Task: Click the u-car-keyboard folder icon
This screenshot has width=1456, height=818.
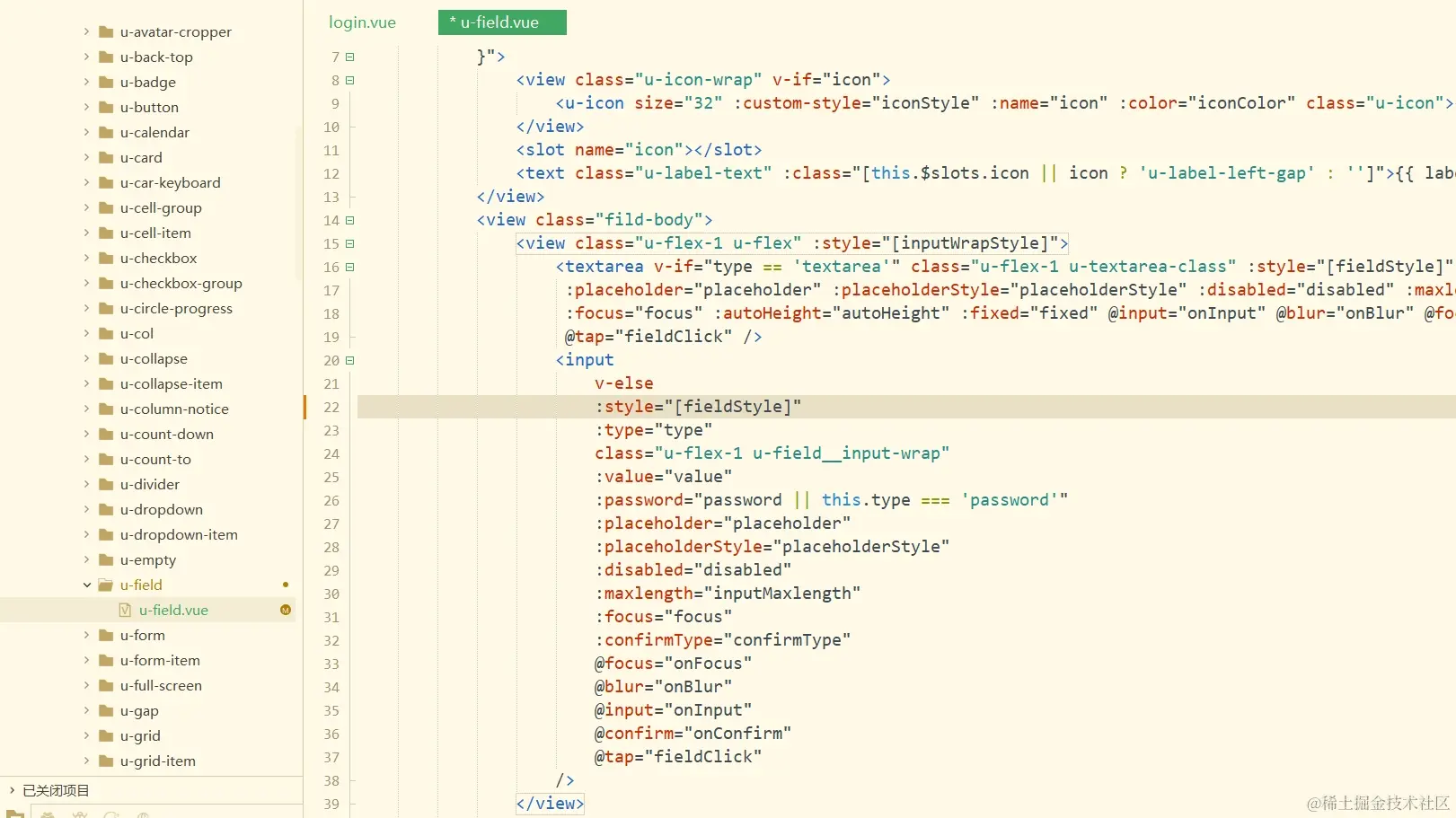Action: click(x=106, y=183)
